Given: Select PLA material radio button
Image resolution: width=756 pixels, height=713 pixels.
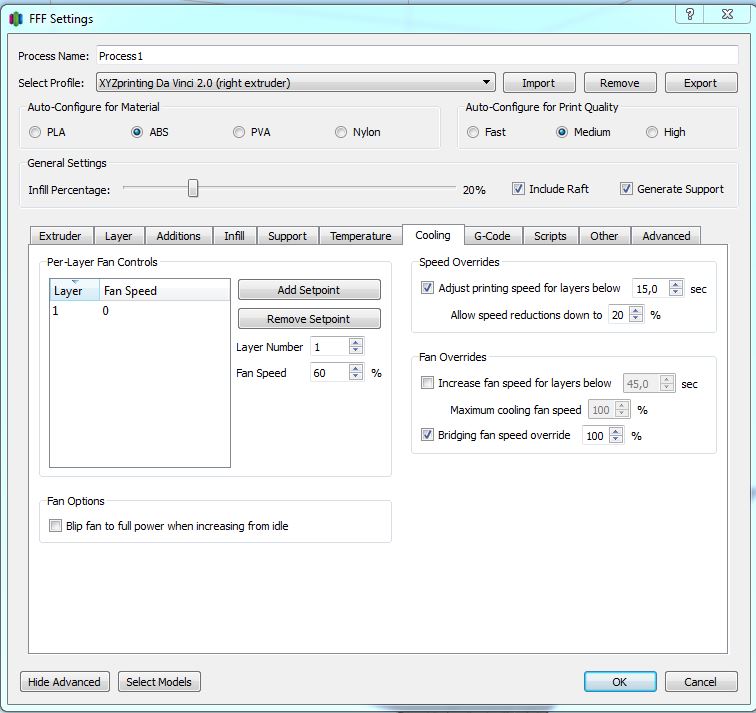Looking at the screenshot, I should 36,132.
